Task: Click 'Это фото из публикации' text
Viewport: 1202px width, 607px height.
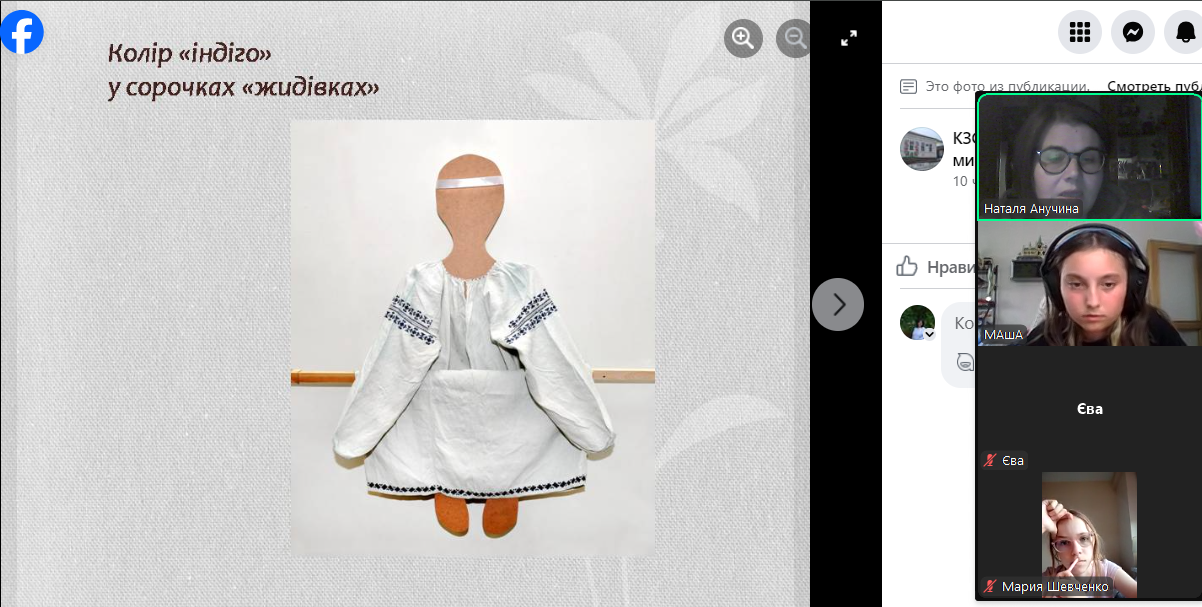Action: click(1008, 86)
